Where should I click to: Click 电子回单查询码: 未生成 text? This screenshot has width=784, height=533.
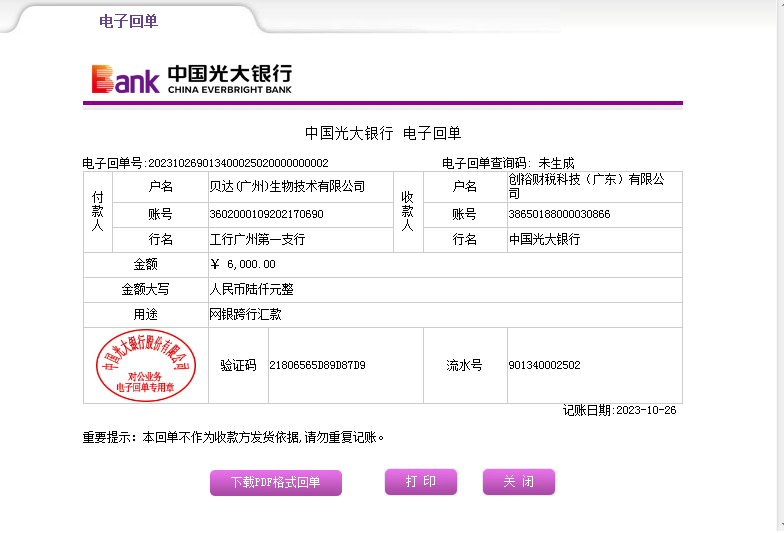pyautogui.click(x=508, y=163)
